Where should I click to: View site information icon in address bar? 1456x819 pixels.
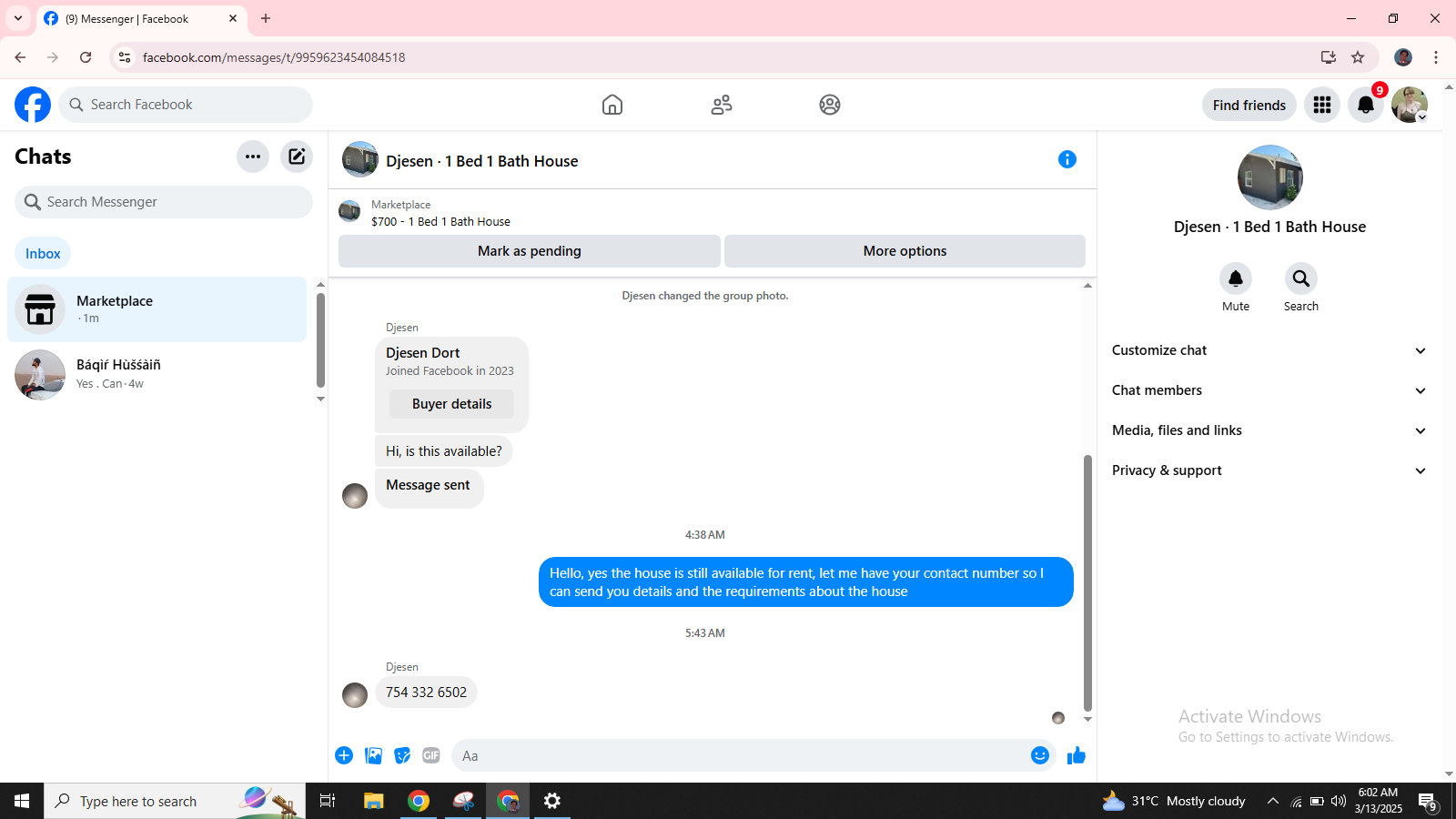click(x=125, y=57)
